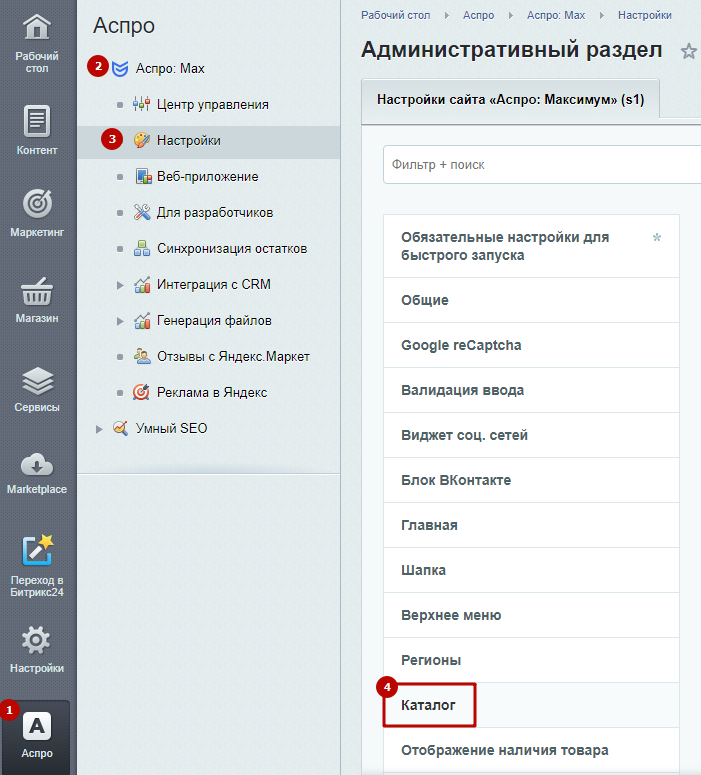Open the Каталог settings section

[x=531, y=705]
